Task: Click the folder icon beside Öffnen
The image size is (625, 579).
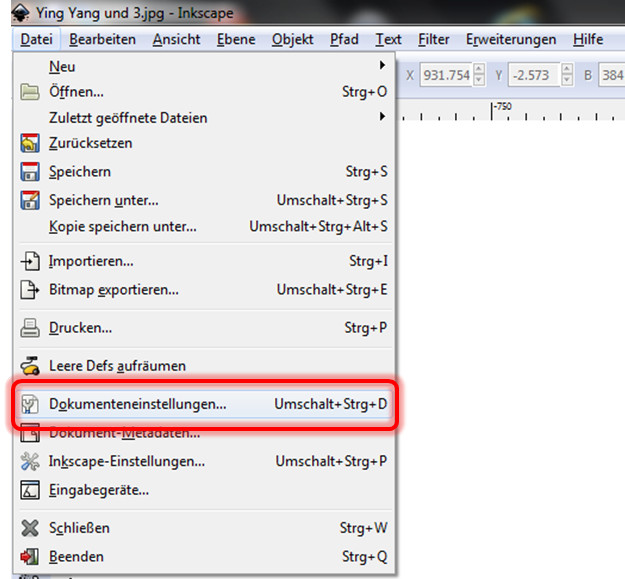Action: [30, 92]
